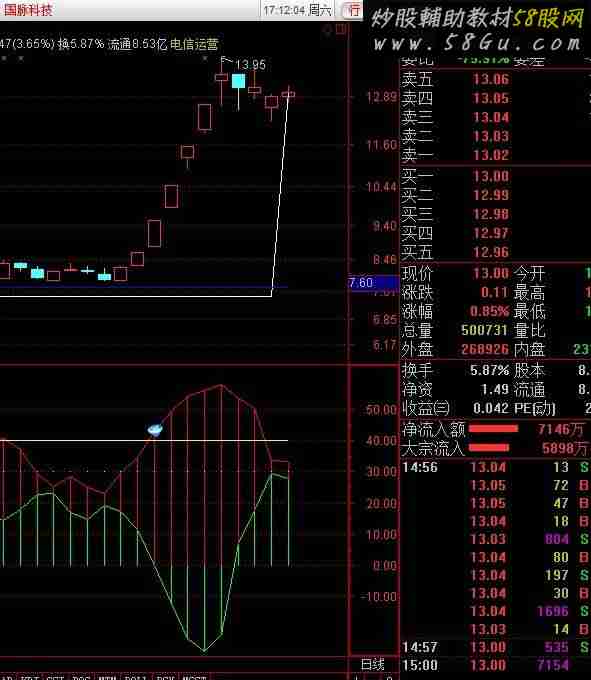
Task: Switch to the BOLL indicator tab
Action: pyautogui.click(x=135, y=677)
